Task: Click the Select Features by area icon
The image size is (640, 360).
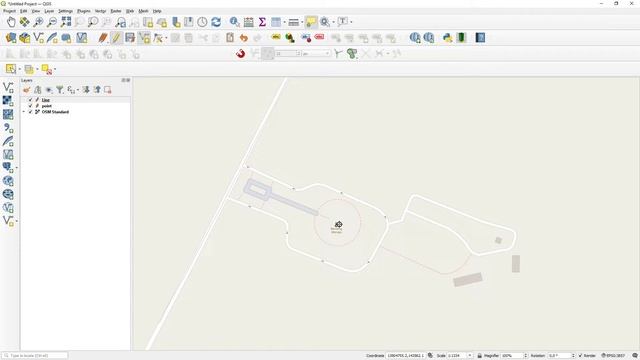Action: 11,69
